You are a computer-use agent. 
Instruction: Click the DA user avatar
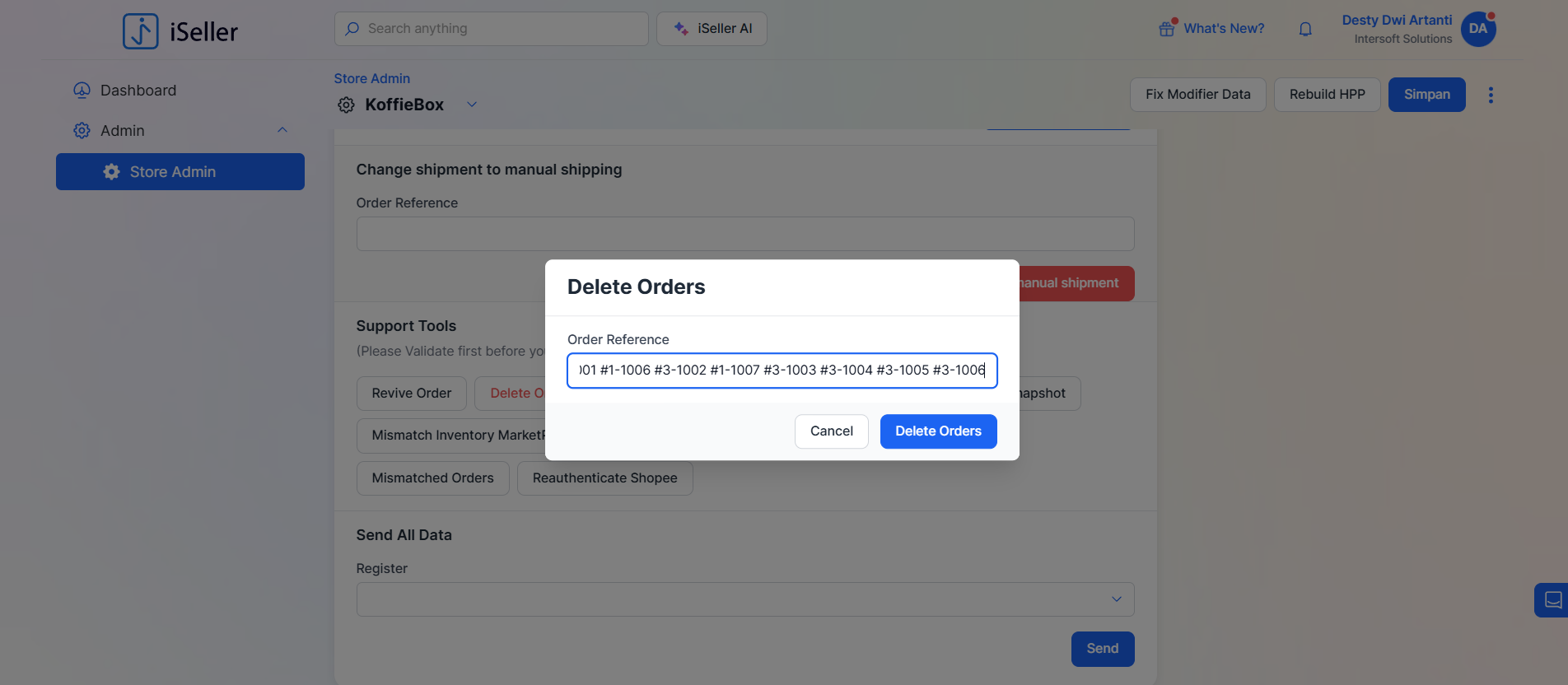tap(1478, 29)
